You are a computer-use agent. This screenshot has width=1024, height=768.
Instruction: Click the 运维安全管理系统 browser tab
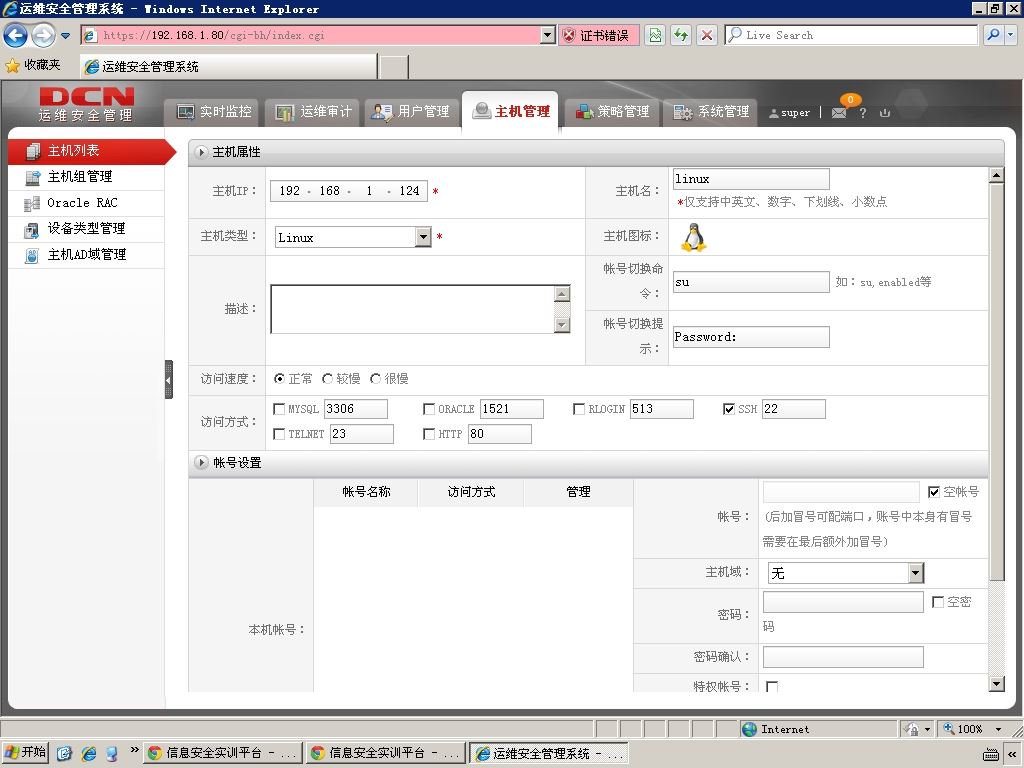(x=228, y=67)
